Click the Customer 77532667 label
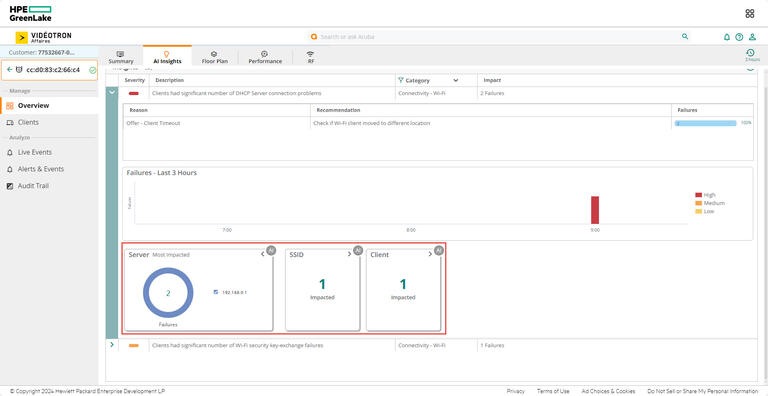Image resolution: width=768 pixels, height=396 pixels. tap(42, 52)
